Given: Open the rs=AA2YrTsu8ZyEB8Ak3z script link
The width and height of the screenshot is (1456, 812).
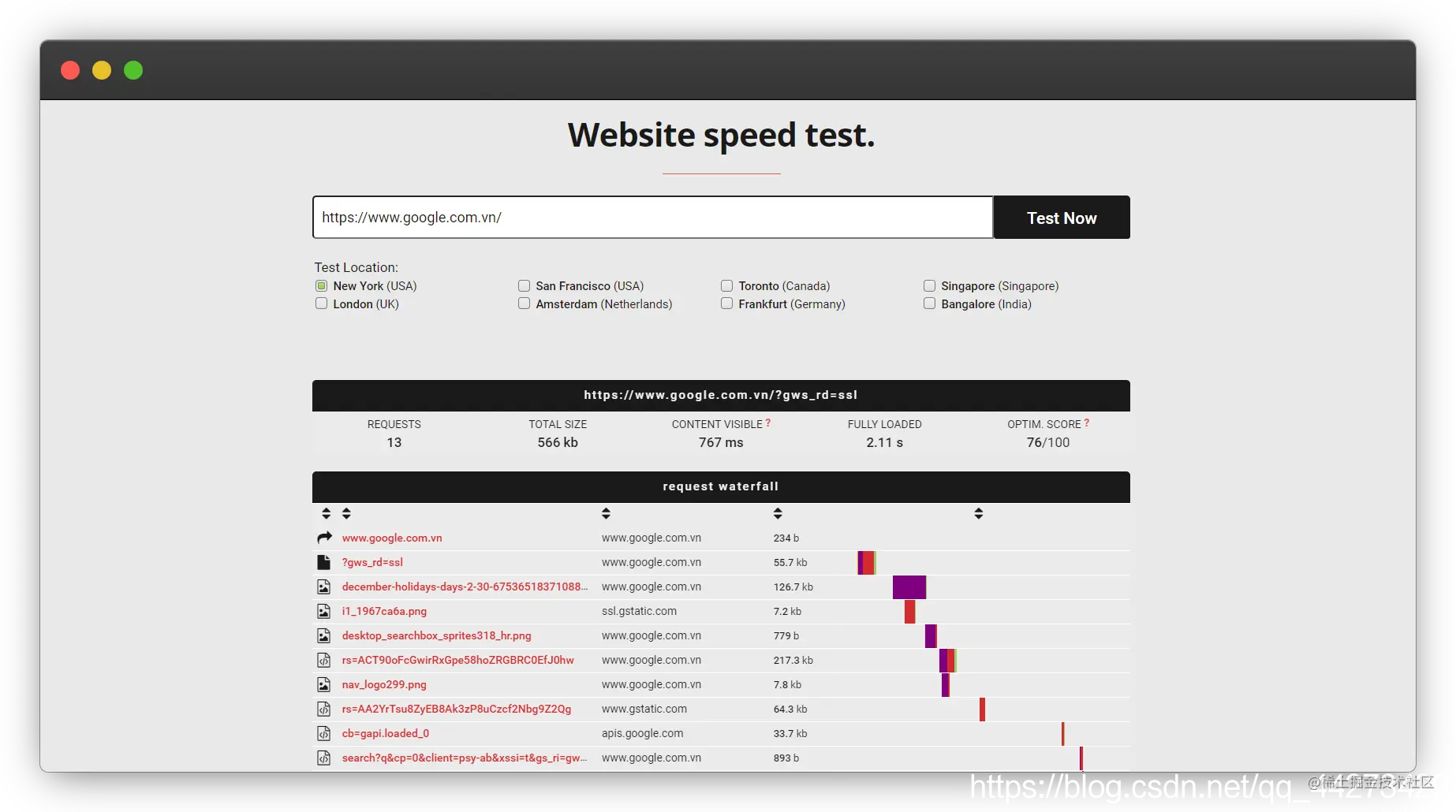Looking at the screenshot, I should tap(457, 709).
